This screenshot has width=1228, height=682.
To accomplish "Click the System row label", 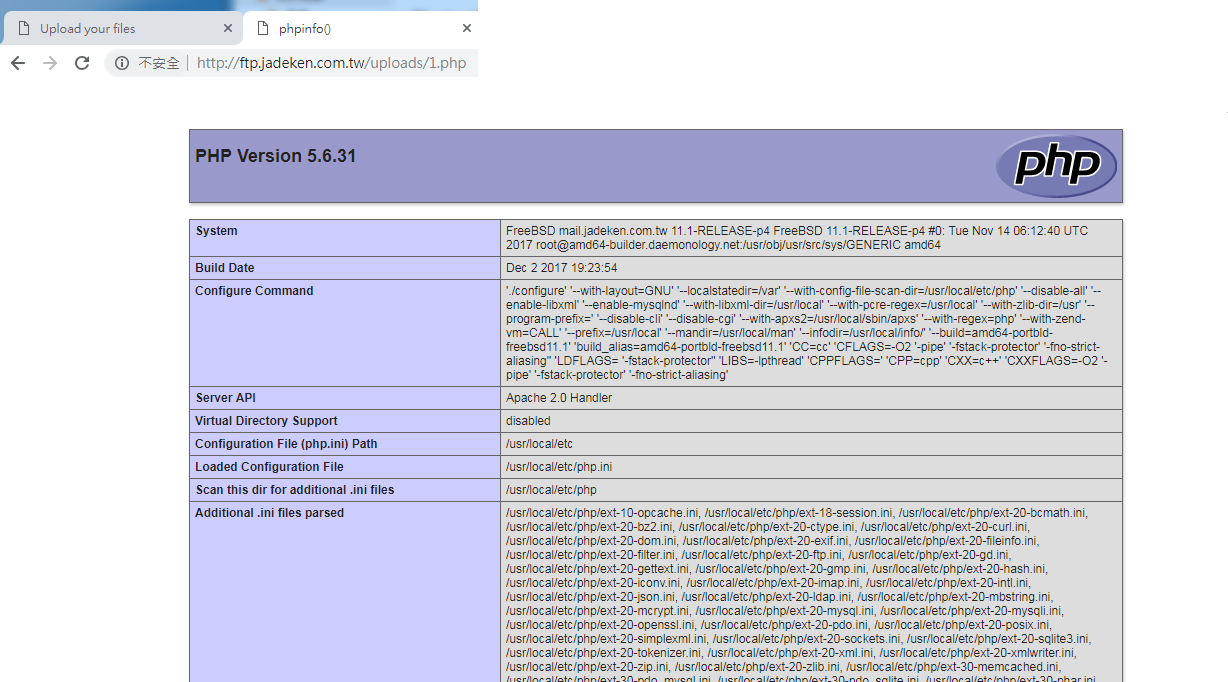I will (216, 231).
